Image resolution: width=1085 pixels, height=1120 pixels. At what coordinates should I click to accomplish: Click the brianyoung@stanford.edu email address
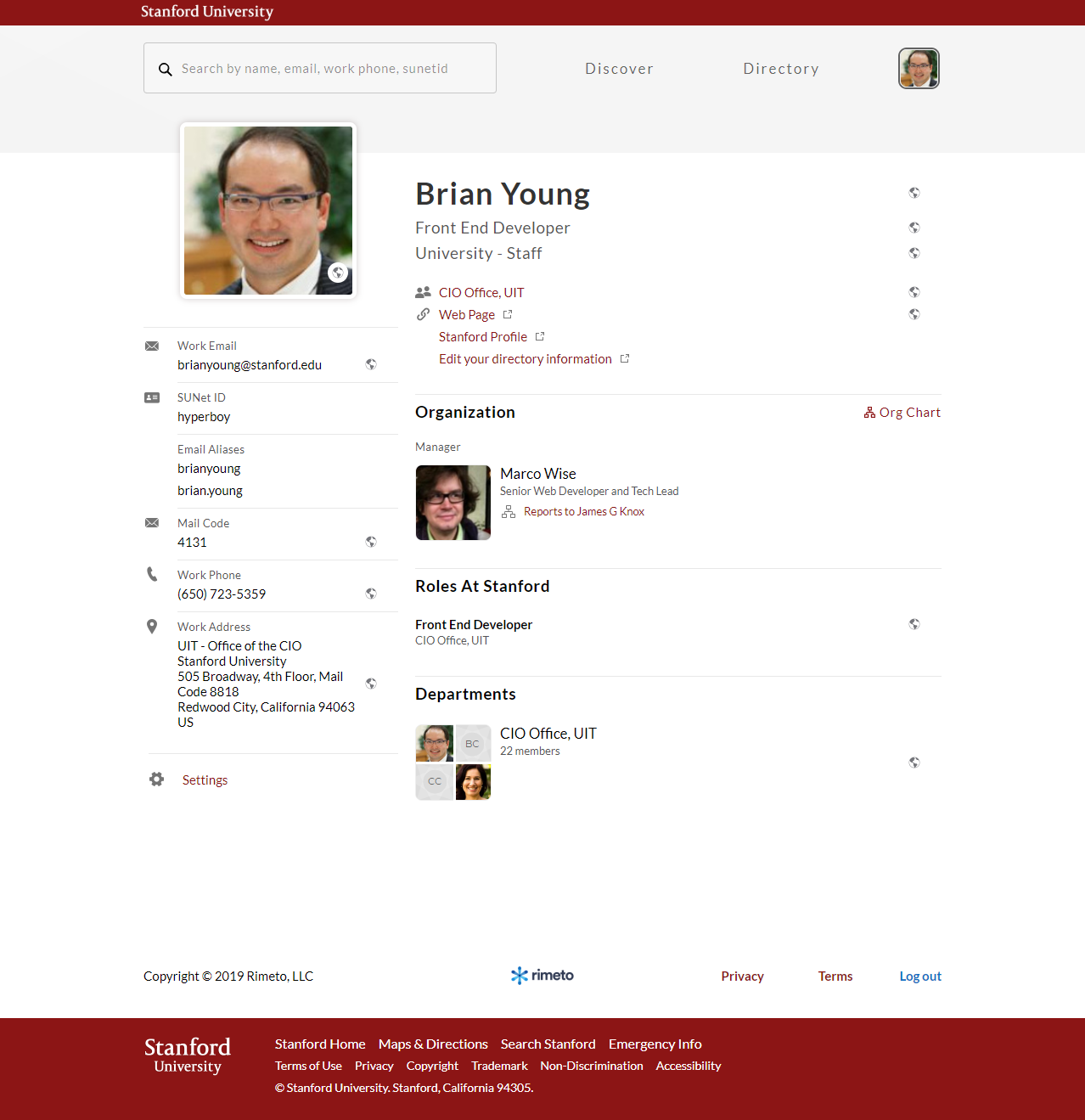click(x=250, y=364)
